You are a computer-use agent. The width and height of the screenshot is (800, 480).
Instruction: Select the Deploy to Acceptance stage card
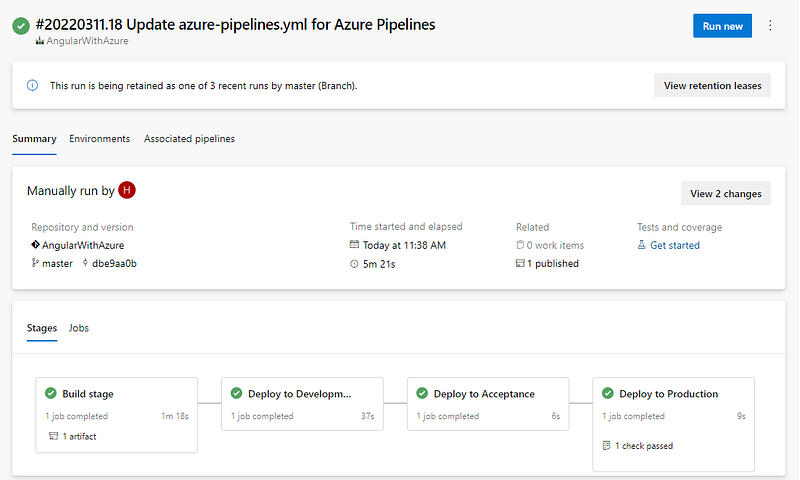(x=488, y=404)
